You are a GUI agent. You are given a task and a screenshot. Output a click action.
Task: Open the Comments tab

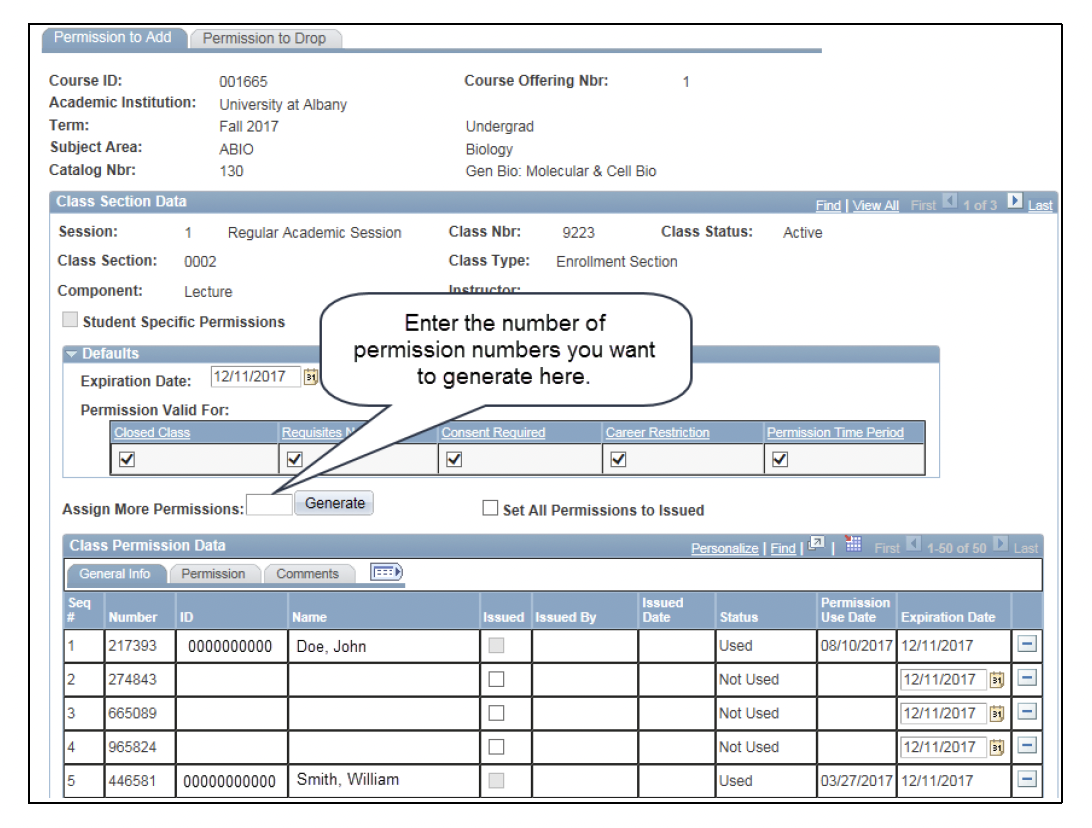pos(307,574)
